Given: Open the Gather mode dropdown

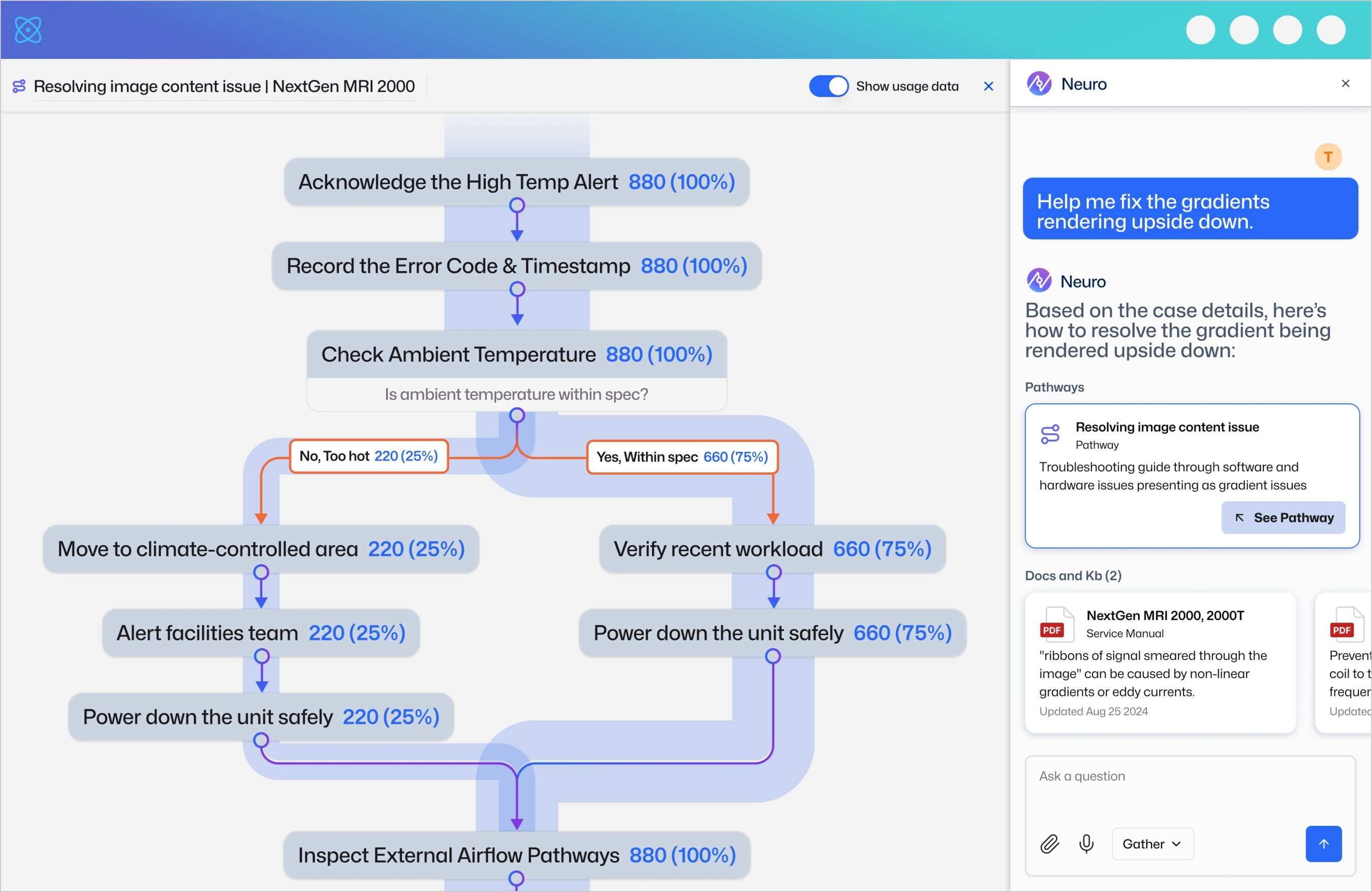Looking at the screenshot, I should click(x=1152, y=844).
